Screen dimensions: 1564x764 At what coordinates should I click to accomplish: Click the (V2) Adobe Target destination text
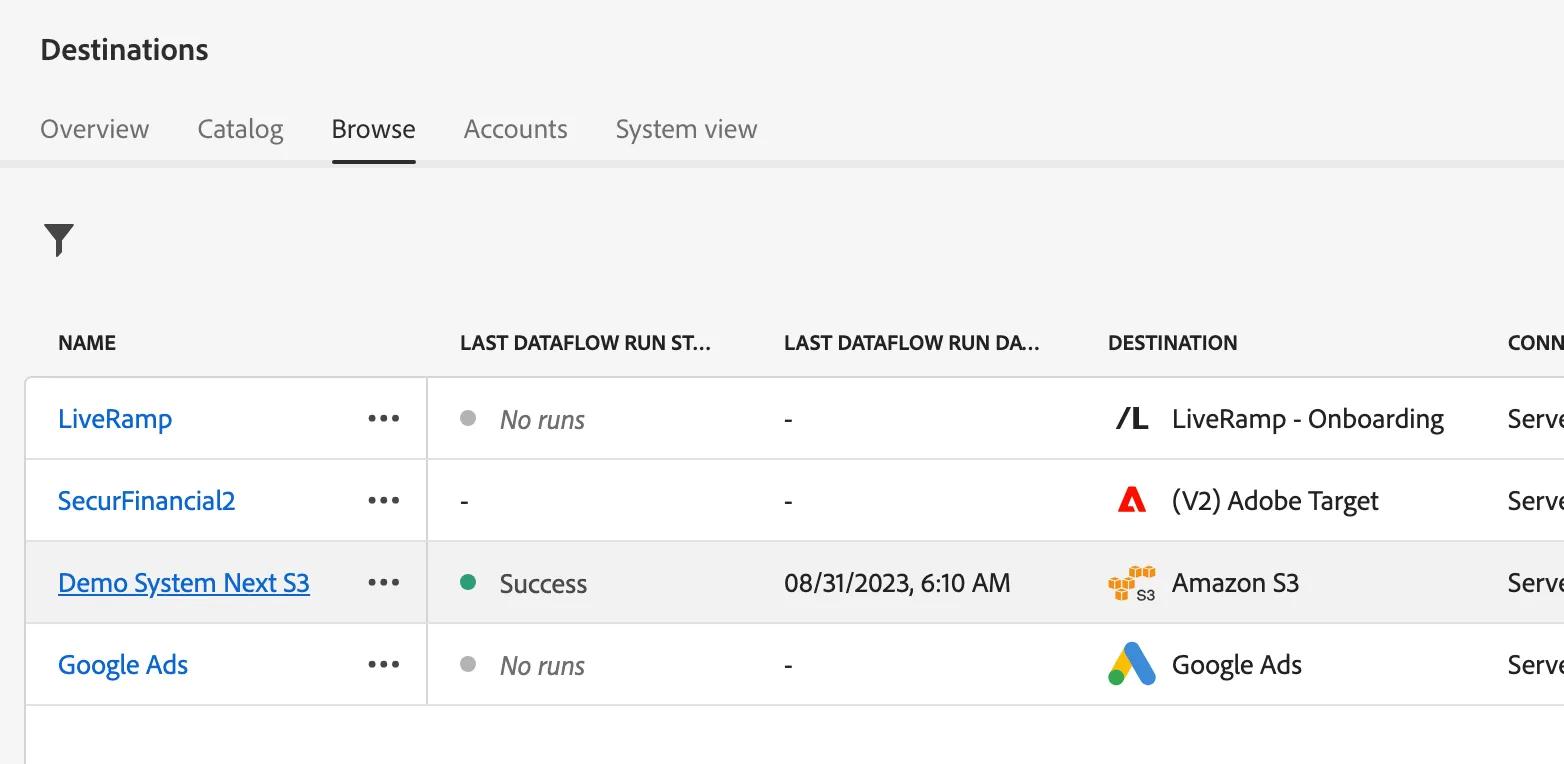(1275, 501)
